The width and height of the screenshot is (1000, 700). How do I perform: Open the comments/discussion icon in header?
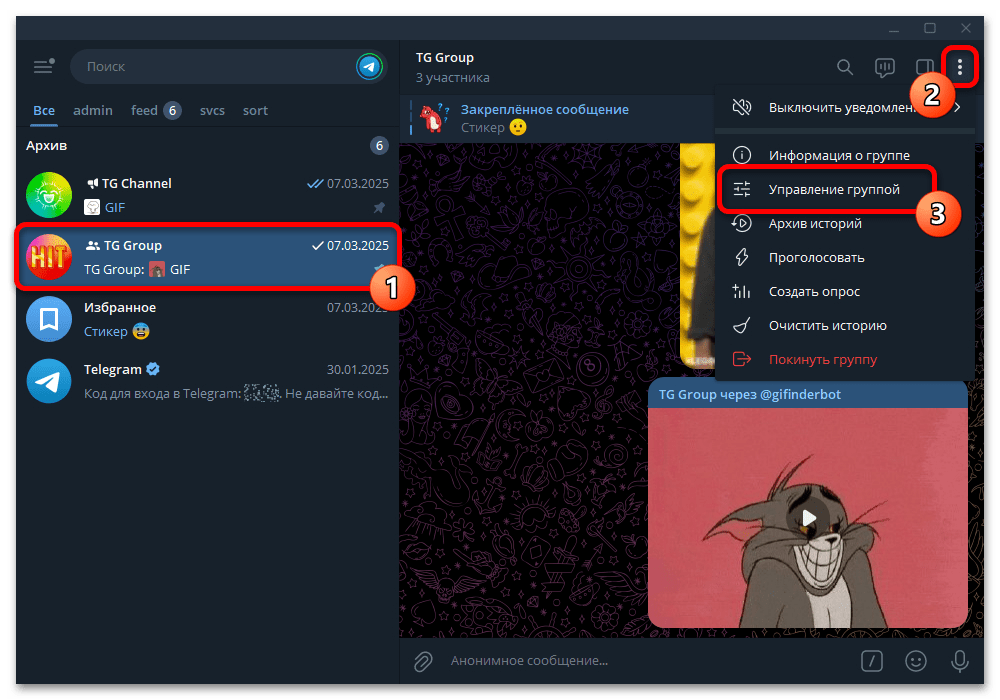click(x=885, y=67)
